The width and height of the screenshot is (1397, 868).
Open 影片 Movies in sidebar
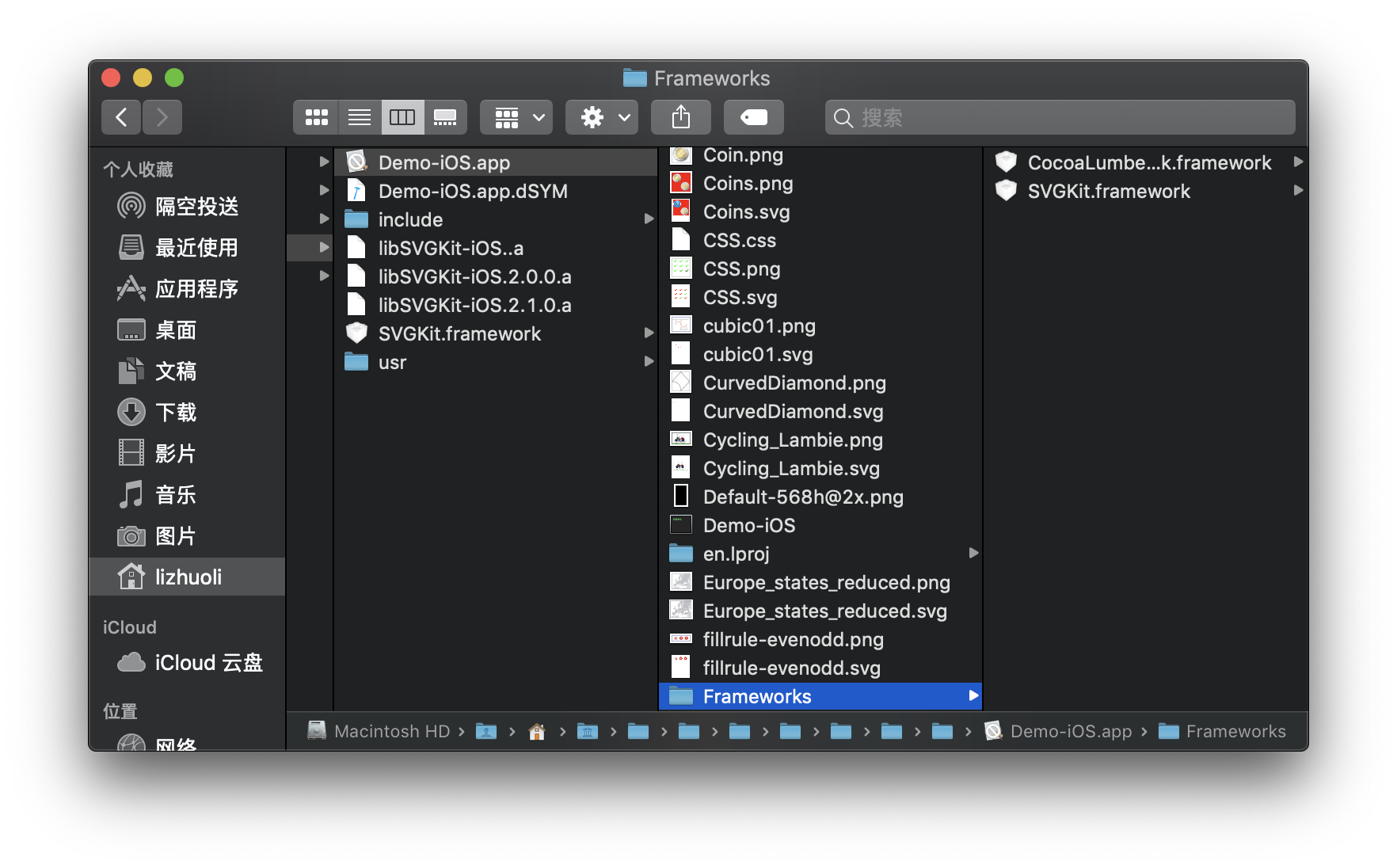click(x=187, y=453)
